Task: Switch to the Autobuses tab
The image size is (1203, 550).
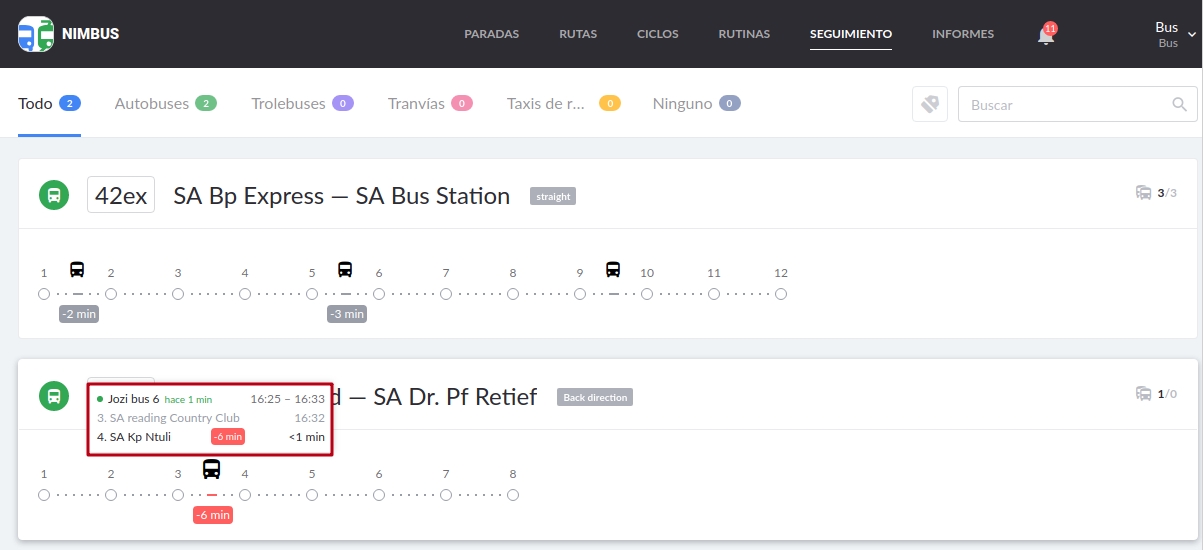Action: pos(152,103)
